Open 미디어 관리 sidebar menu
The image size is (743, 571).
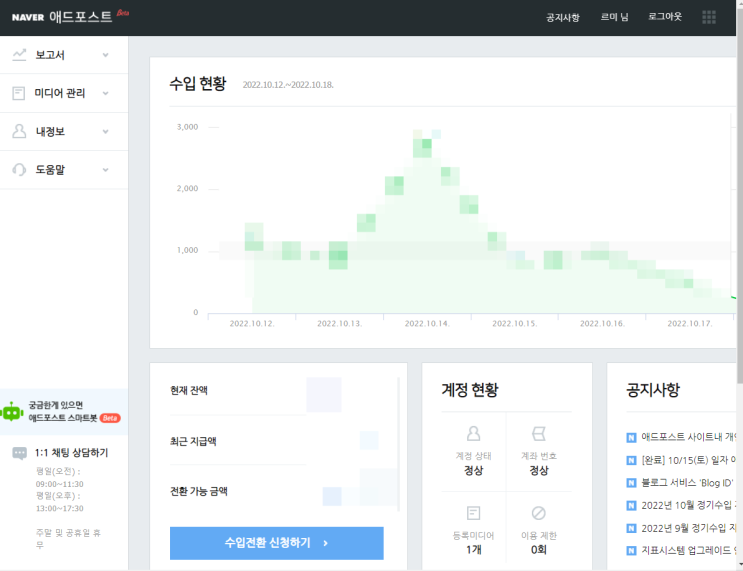[x=64, y=93]
